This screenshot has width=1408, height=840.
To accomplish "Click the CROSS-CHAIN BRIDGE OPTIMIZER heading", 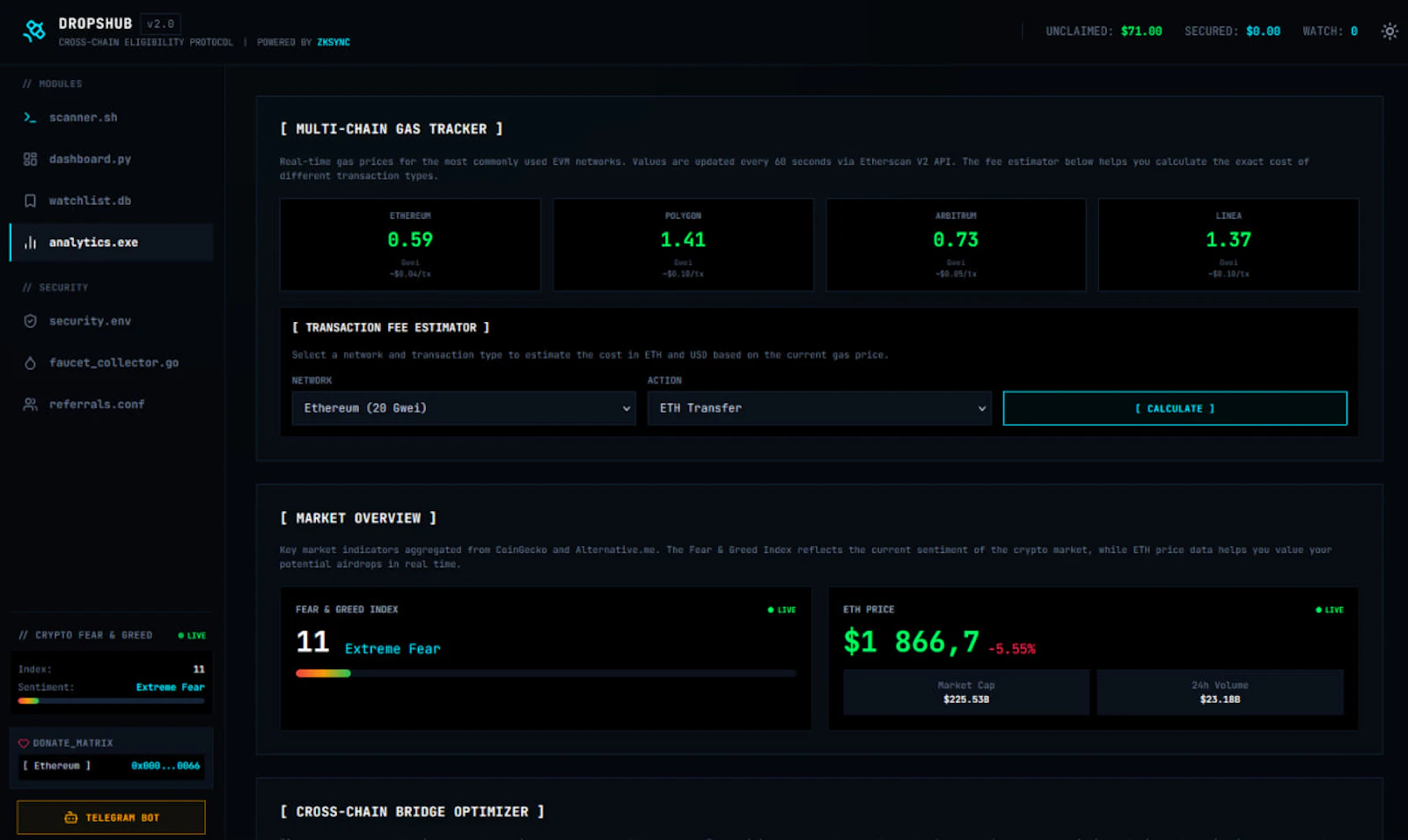I will tap(412, 812).
